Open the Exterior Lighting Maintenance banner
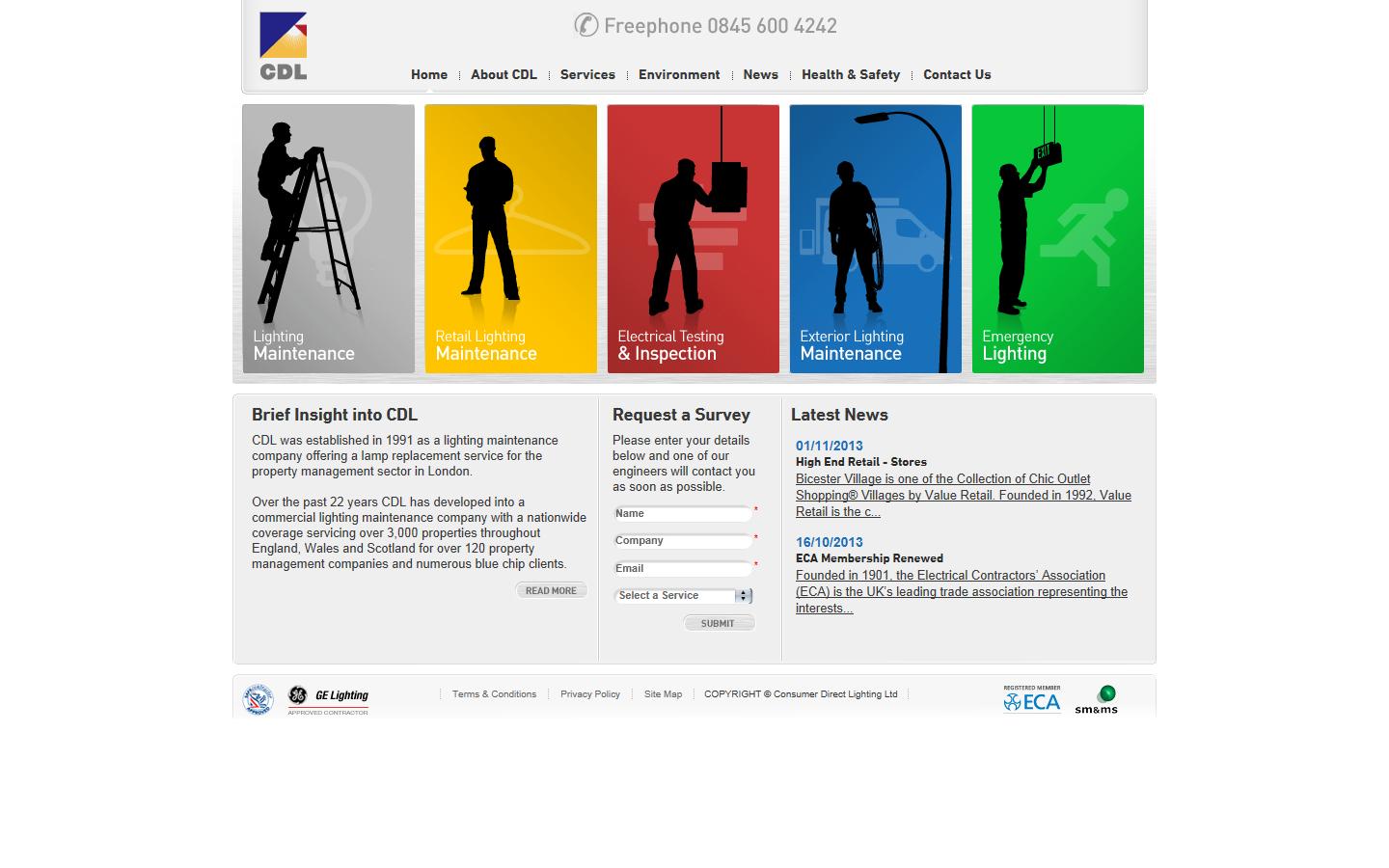This screenshot has width=1389, height=868. 875,238
